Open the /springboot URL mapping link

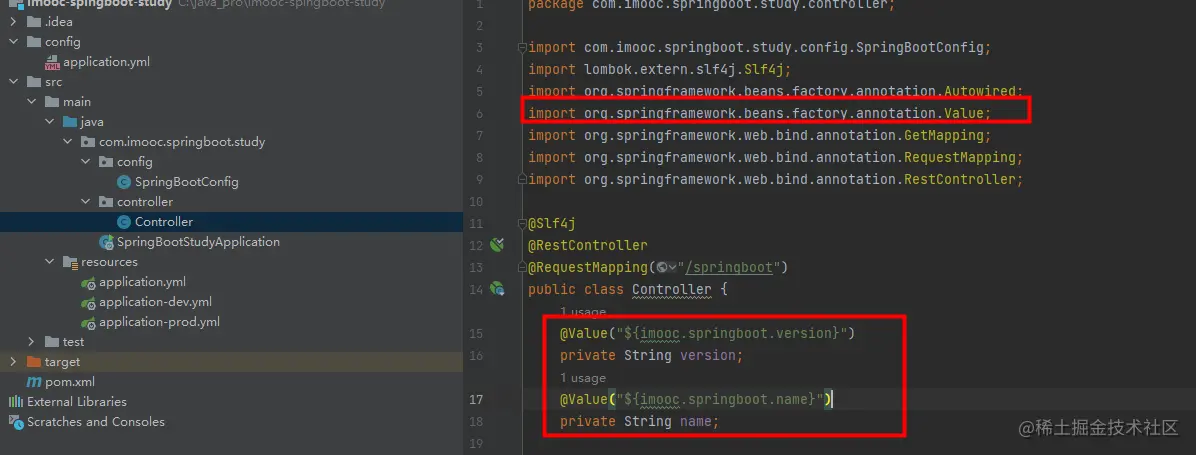pyautogui.click(x=730, y=268)
